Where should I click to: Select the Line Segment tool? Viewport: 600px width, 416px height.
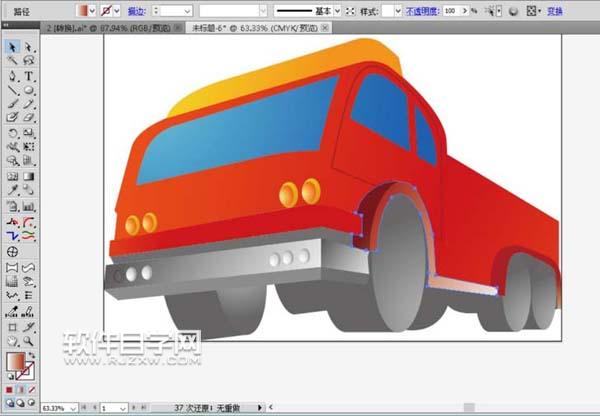pyautogui.click(x=12, y=90)
